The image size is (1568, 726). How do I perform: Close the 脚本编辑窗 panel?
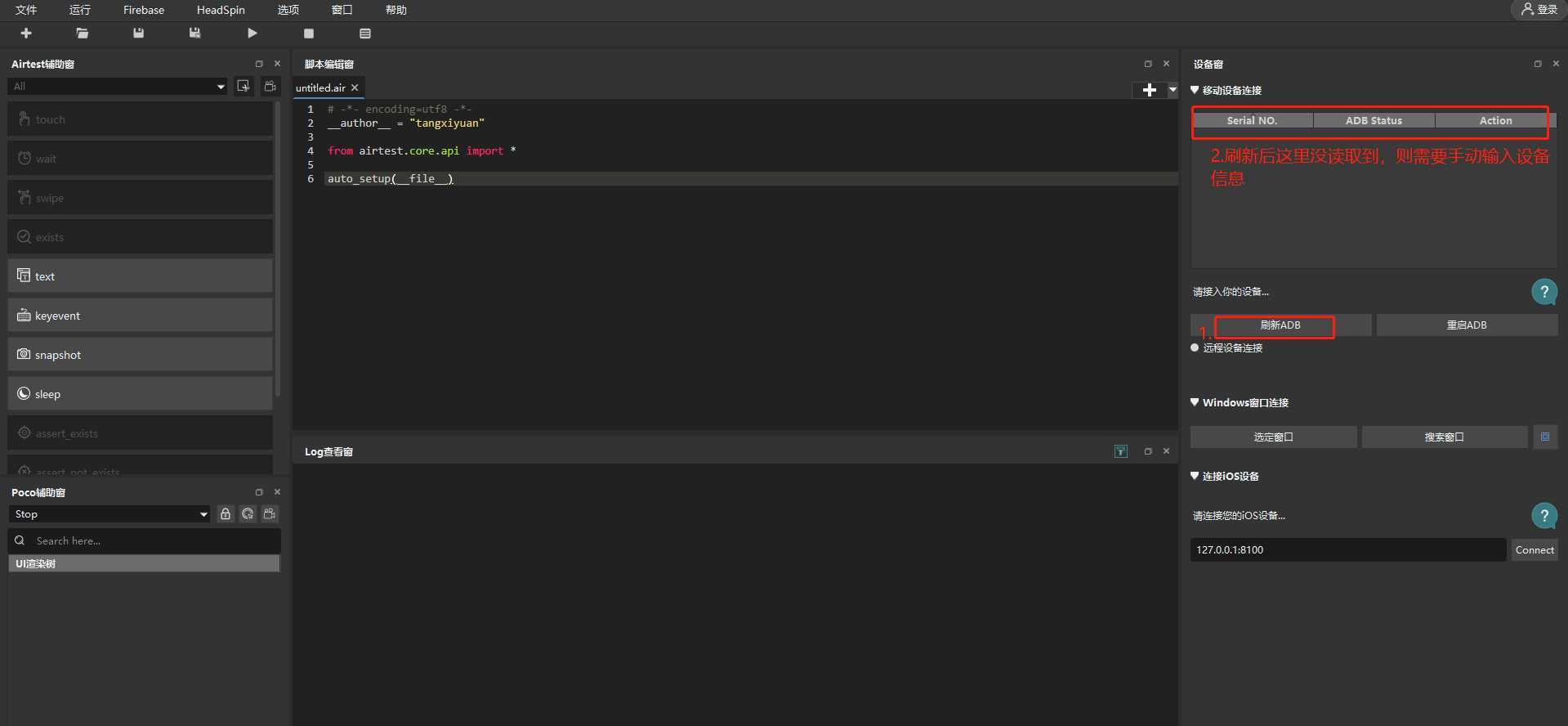pyautogui.click(x=1166, y=64)
